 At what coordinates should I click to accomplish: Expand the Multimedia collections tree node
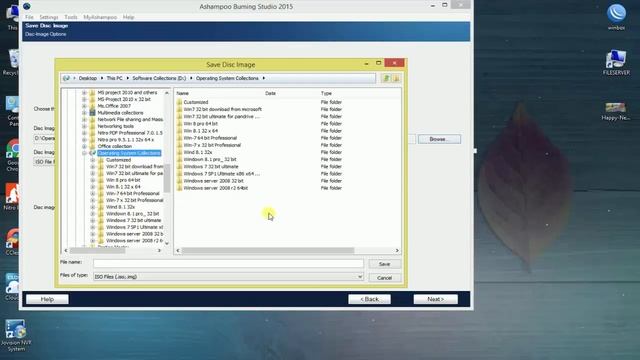tap(84, 113)
